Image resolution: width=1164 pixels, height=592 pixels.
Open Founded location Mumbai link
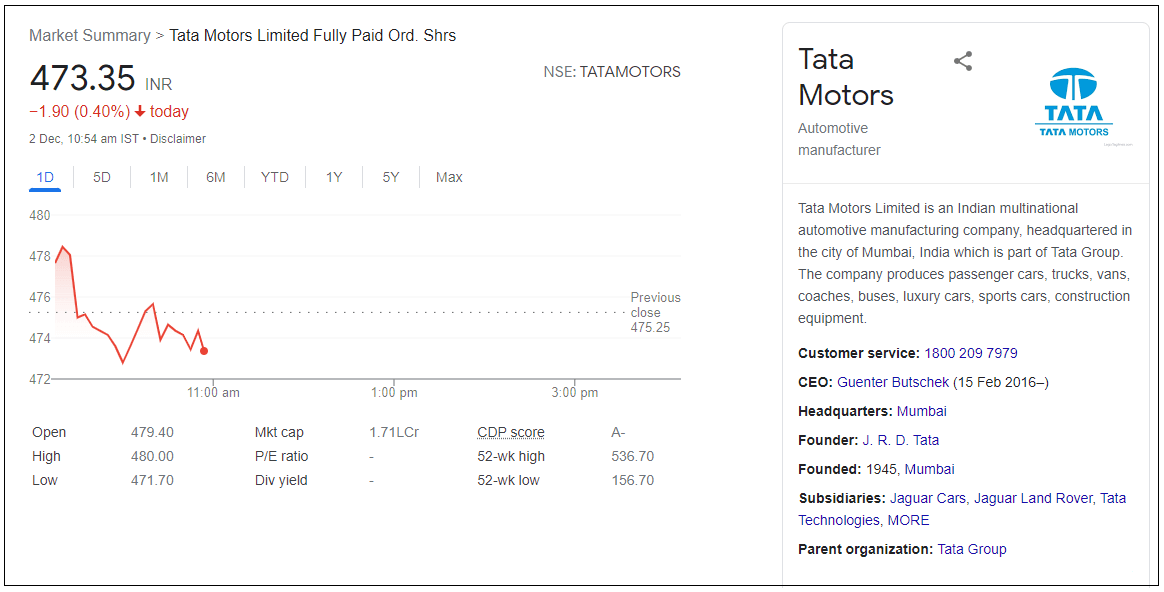pyautogui.click(x=929, y=469)
